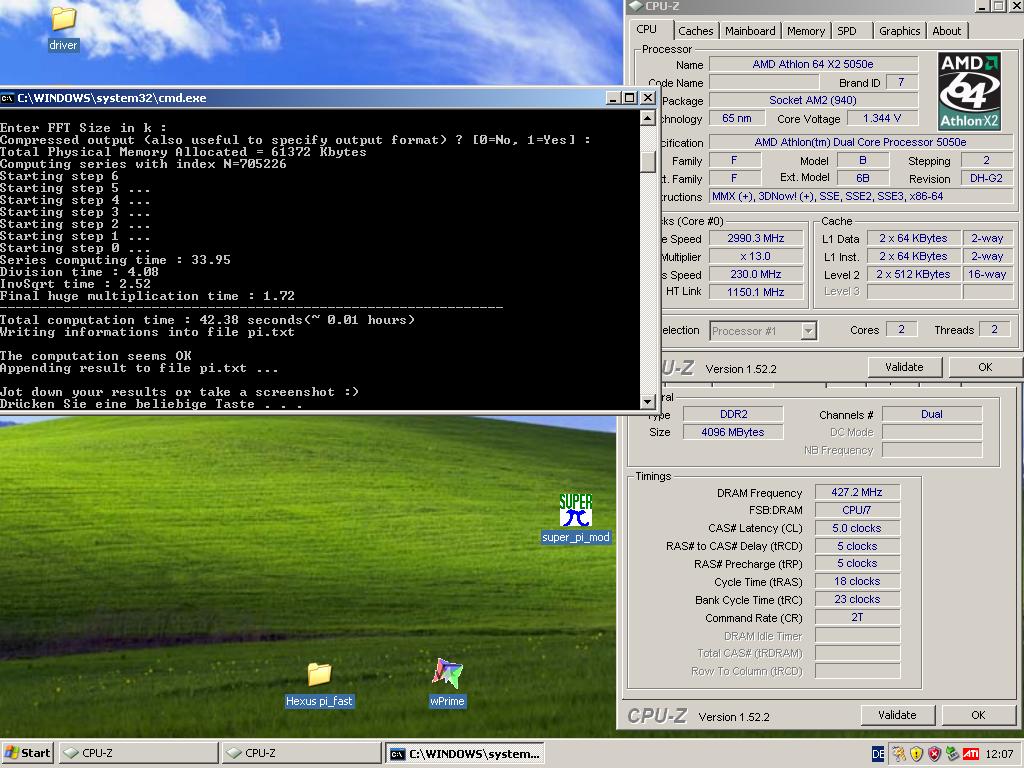The image size is (1024, 768).
Task: Click the DRAM Frequency value 427.2 MHz
Action: click(857, 492)
